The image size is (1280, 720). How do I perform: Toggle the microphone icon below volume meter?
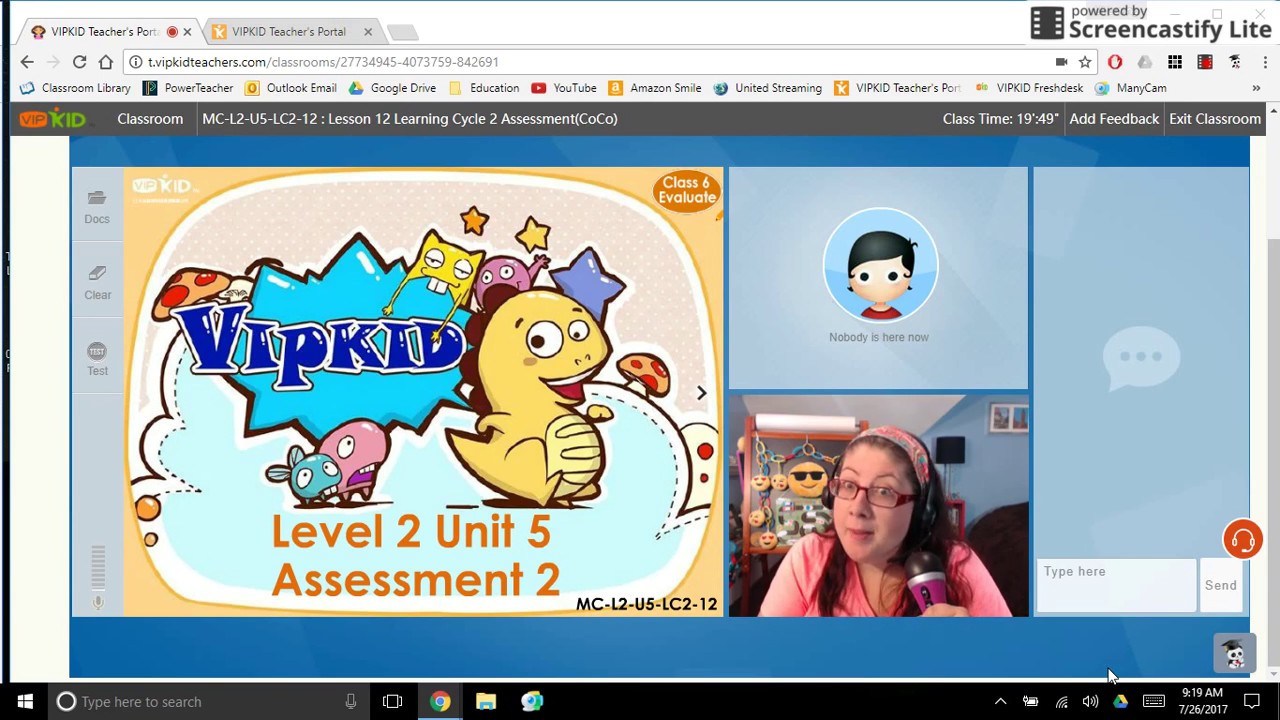[98, 602]
